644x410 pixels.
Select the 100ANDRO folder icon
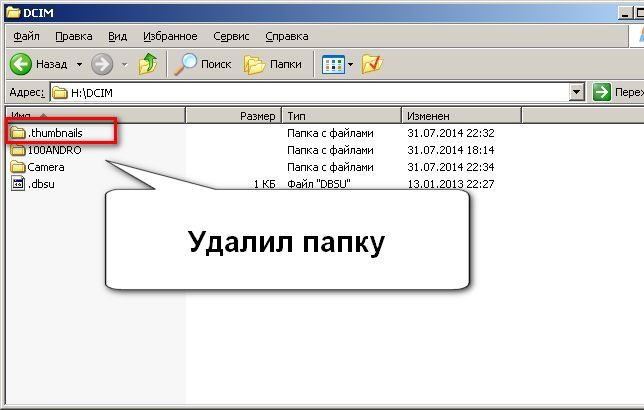pyautogui.click(x=18, y=150)
